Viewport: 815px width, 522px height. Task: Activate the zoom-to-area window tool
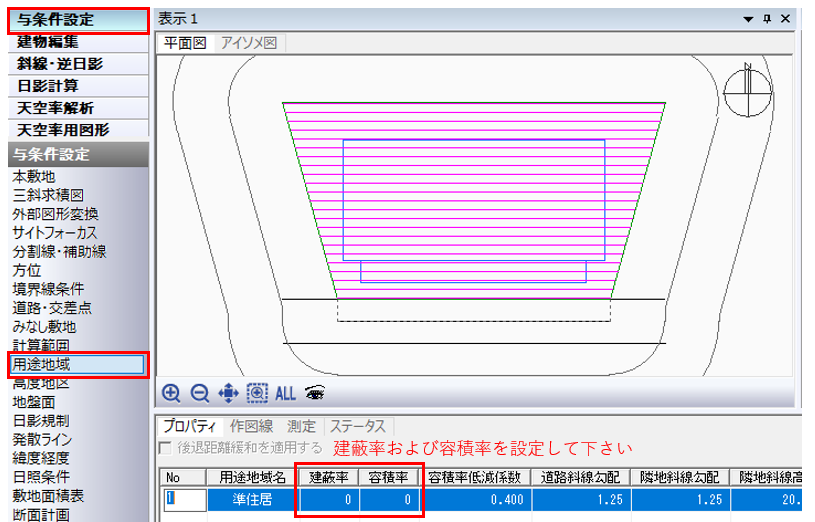tap(257, 393)
